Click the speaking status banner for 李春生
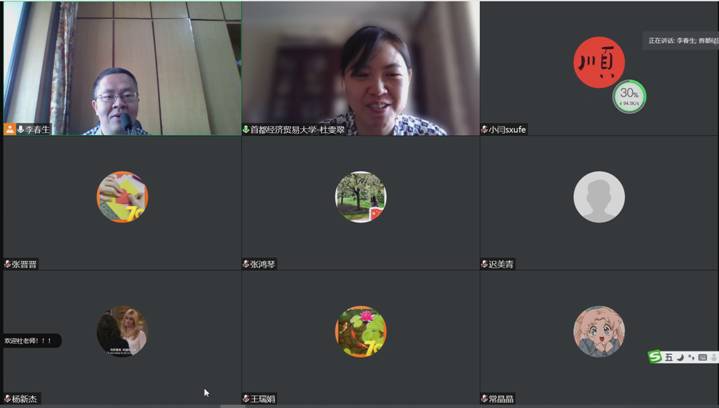Screen dimensions: 719x408 pyautogui.click(x=681, y=41)
